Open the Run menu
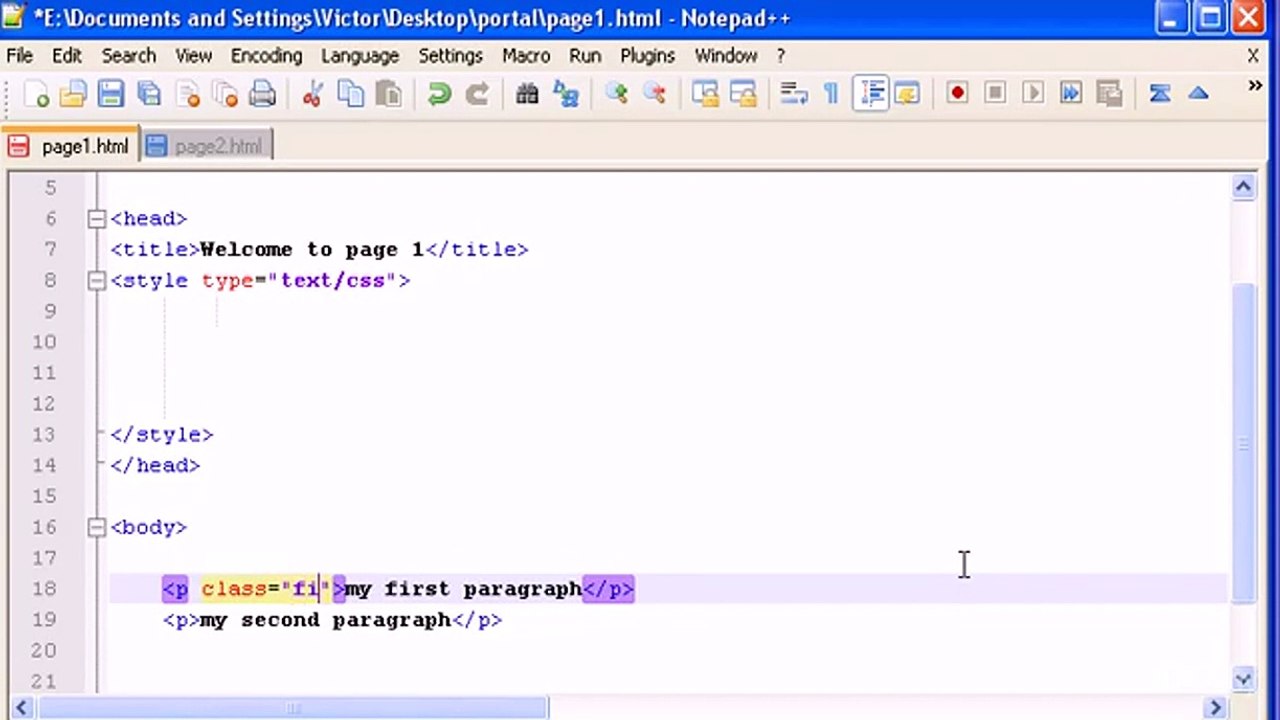1280x720 pixels. click(x=585, y=56)
